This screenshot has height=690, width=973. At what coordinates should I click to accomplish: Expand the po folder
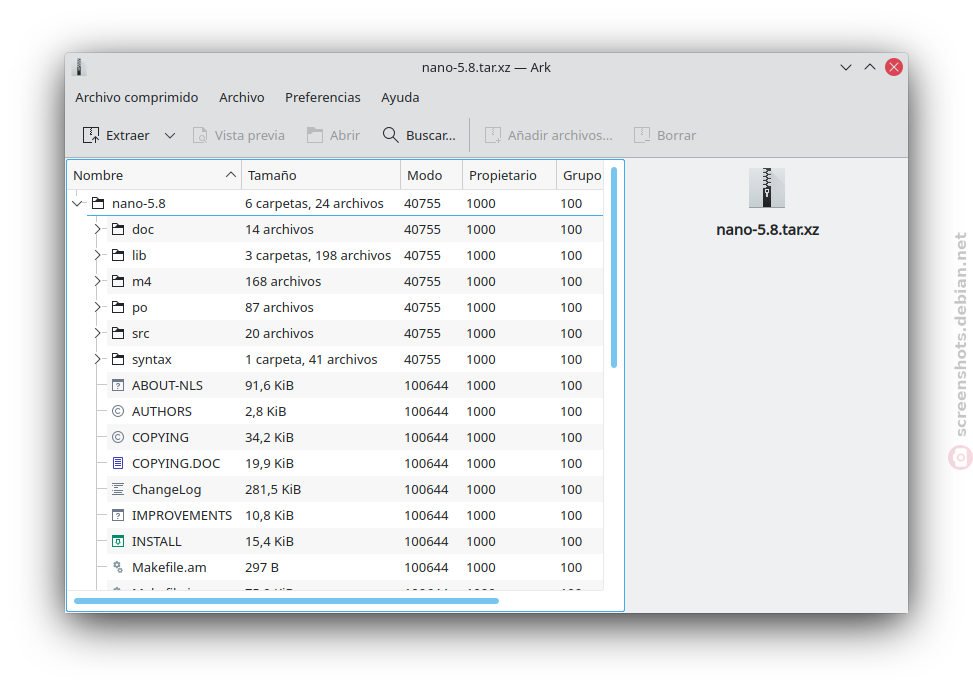pos(97,308)
